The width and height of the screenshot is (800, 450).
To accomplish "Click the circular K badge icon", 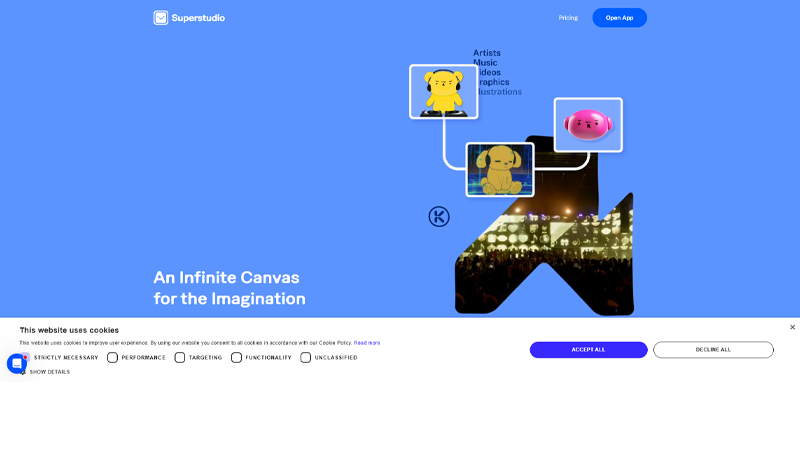I will pyautogui.click(x=439, y=217).
